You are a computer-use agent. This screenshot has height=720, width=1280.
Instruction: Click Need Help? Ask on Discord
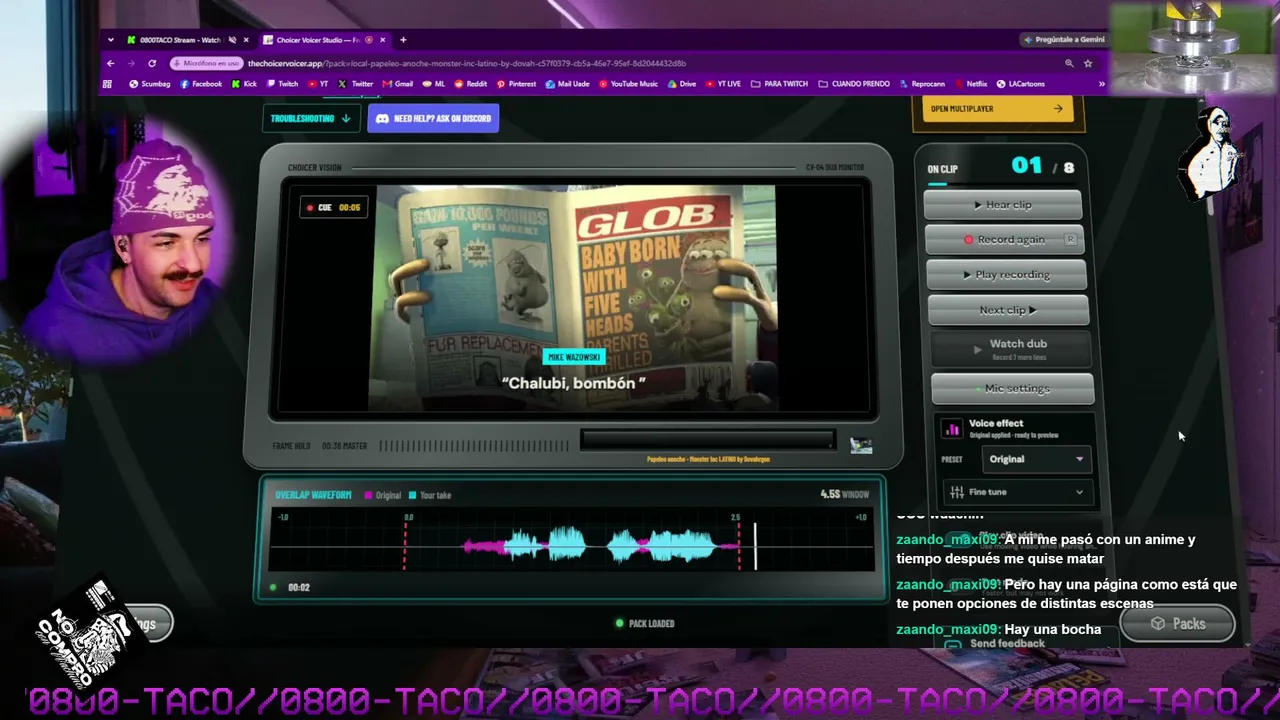[x=433, y=118]
